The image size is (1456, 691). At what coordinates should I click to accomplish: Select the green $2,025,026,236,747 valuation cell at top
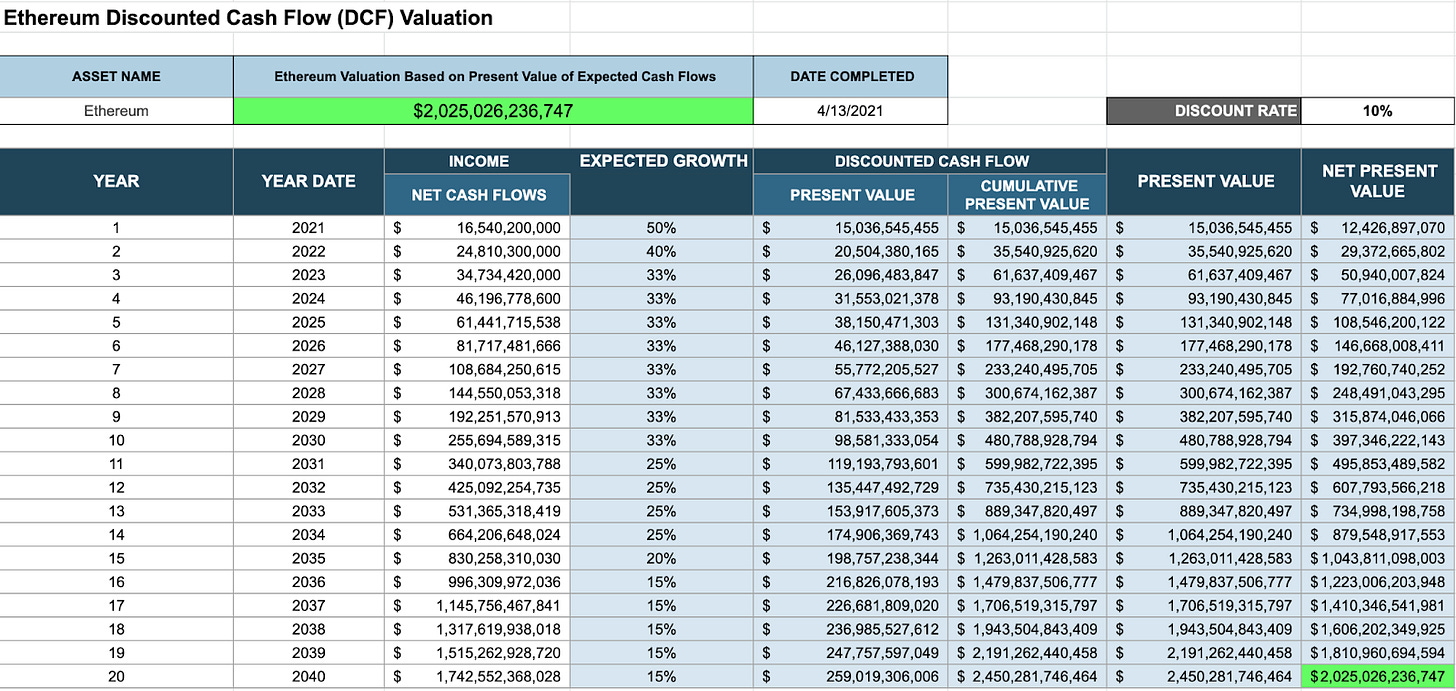point(493,111)
